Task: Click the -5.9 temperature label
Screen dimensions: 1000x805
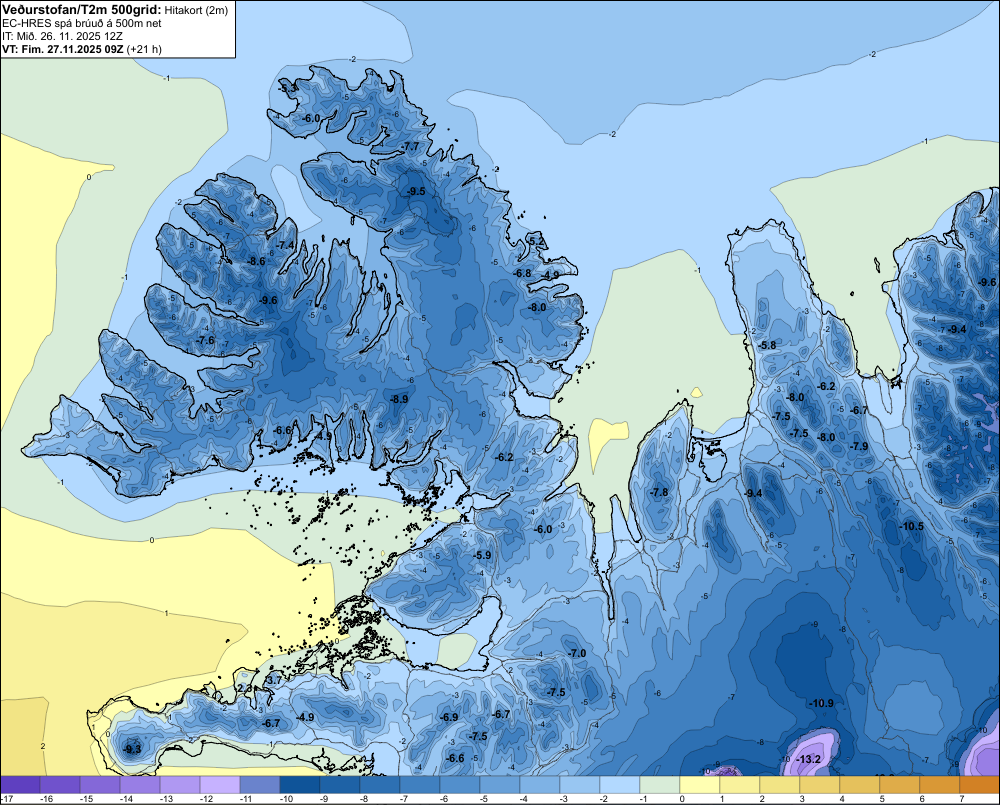Action: (x=482, y=556)
